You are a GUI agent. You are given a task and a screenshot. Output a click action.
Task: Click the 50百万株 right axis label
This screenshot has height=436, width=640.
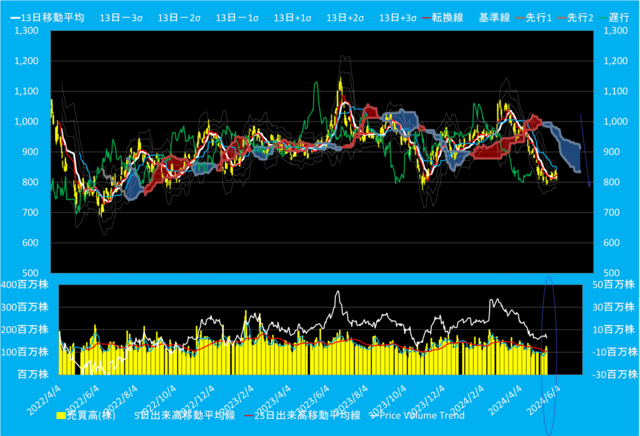(x=613, y=285)
